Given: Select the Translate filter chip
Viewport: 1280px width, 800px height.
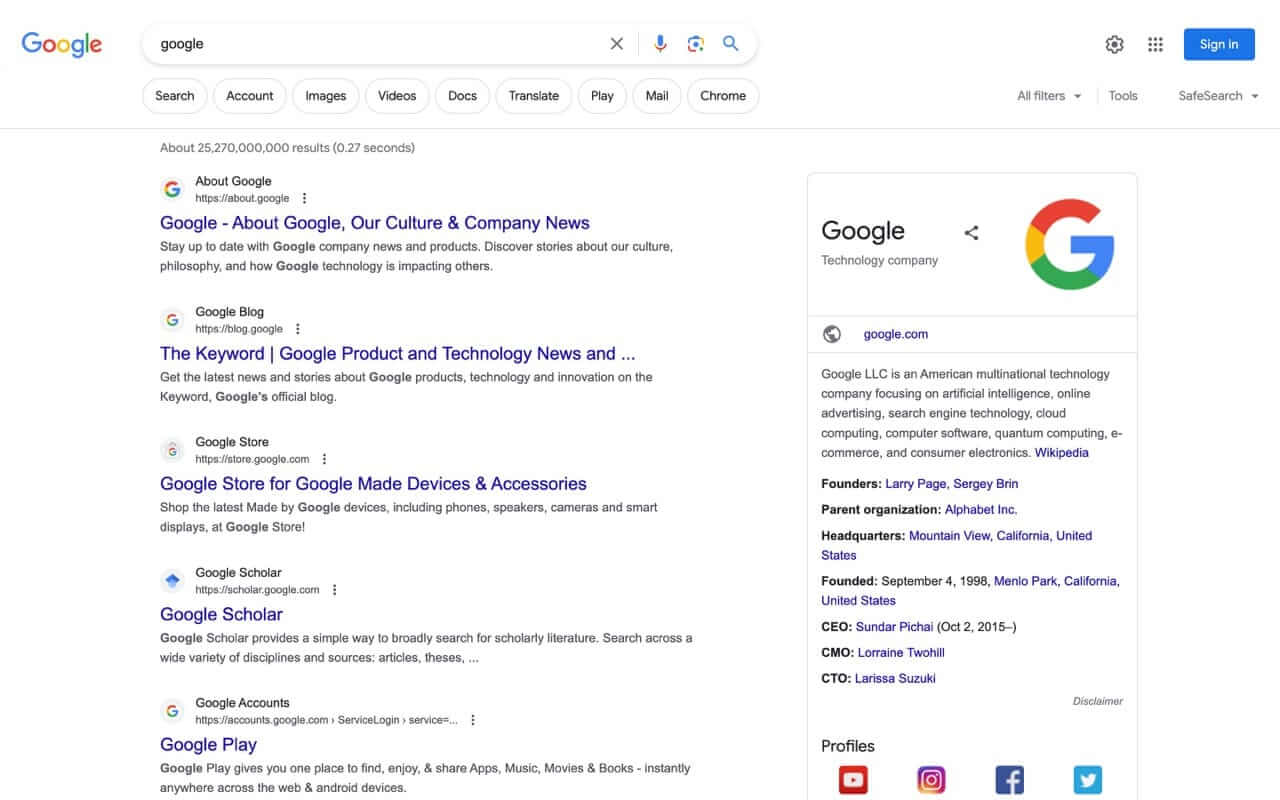Looking at the screenshot, I should pos(534,96).
